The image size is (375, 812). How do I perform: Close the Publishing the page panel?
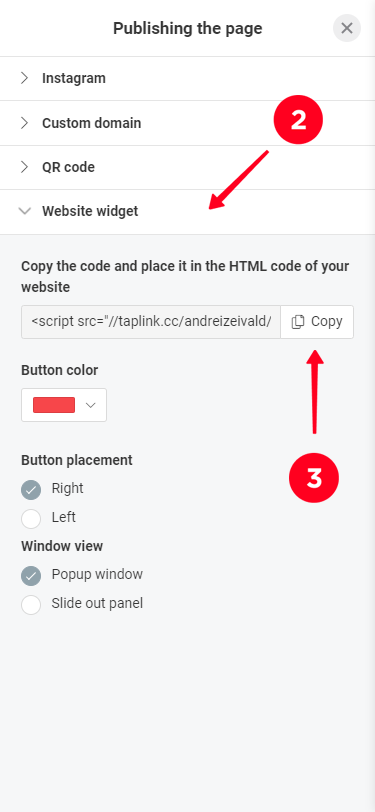point(347,28)
